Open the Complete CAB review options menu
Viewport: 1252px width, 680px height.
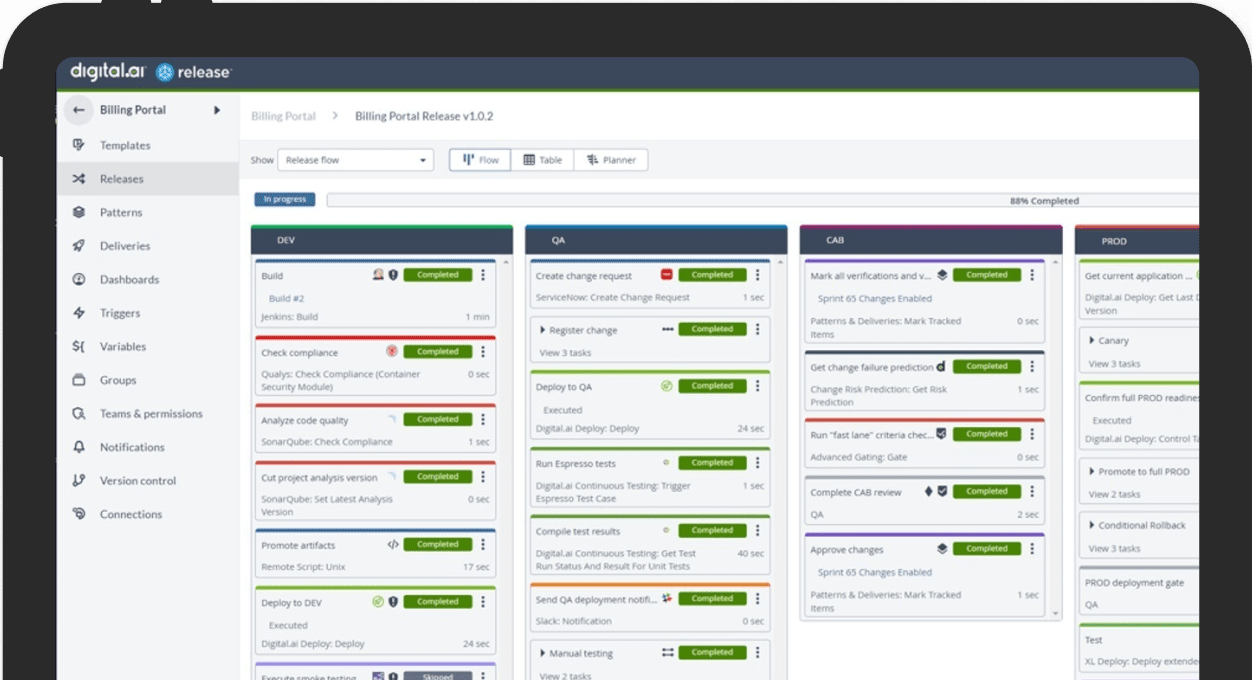pos(1032,492)
